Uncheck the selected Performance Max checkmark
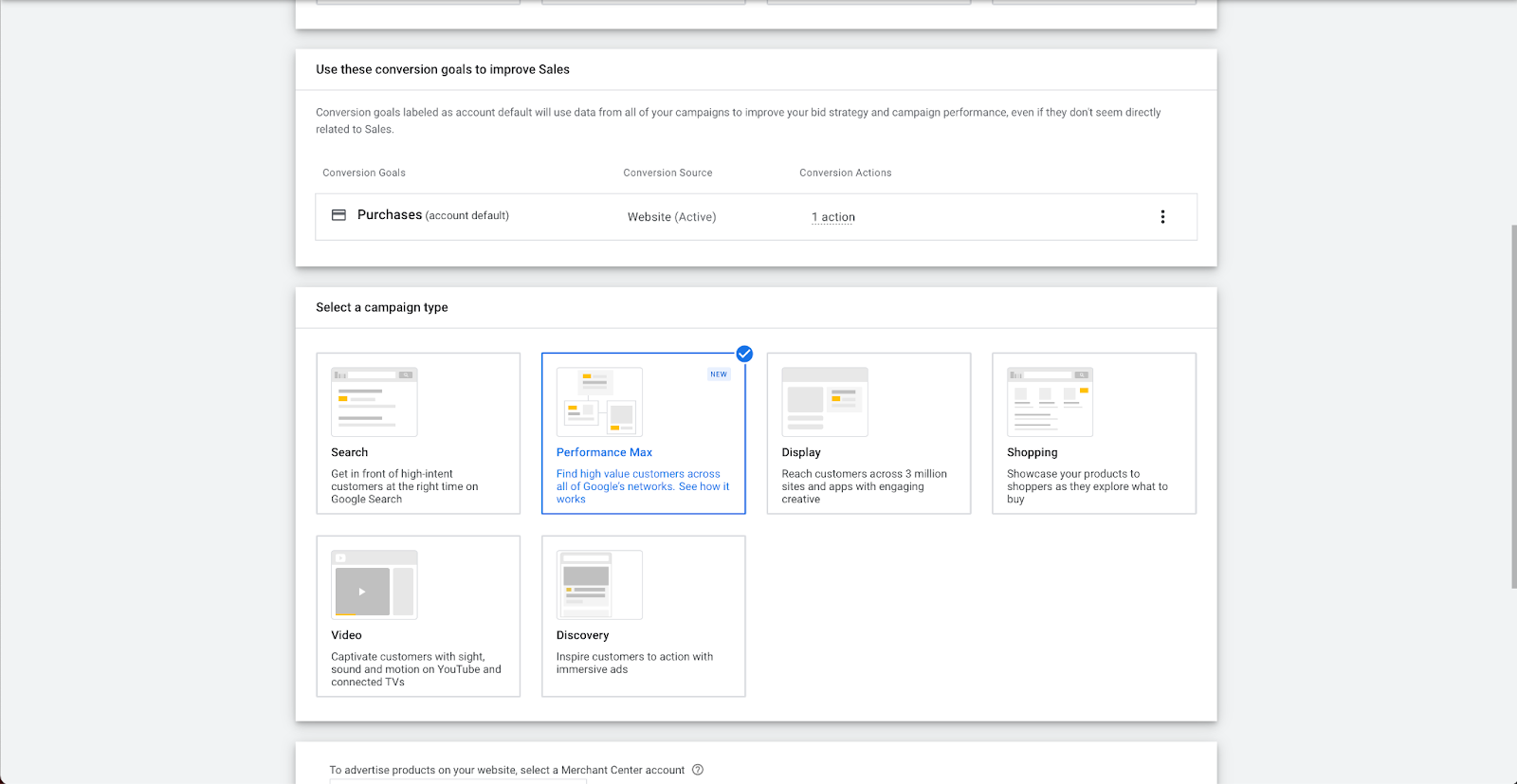The image size is (1517, 784). 744,354
